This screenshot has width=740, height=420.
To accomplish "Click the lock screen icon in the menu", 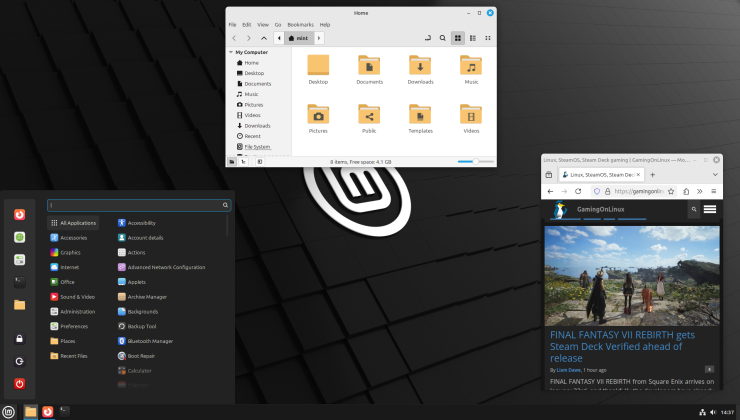I will (x=19, y=339).
